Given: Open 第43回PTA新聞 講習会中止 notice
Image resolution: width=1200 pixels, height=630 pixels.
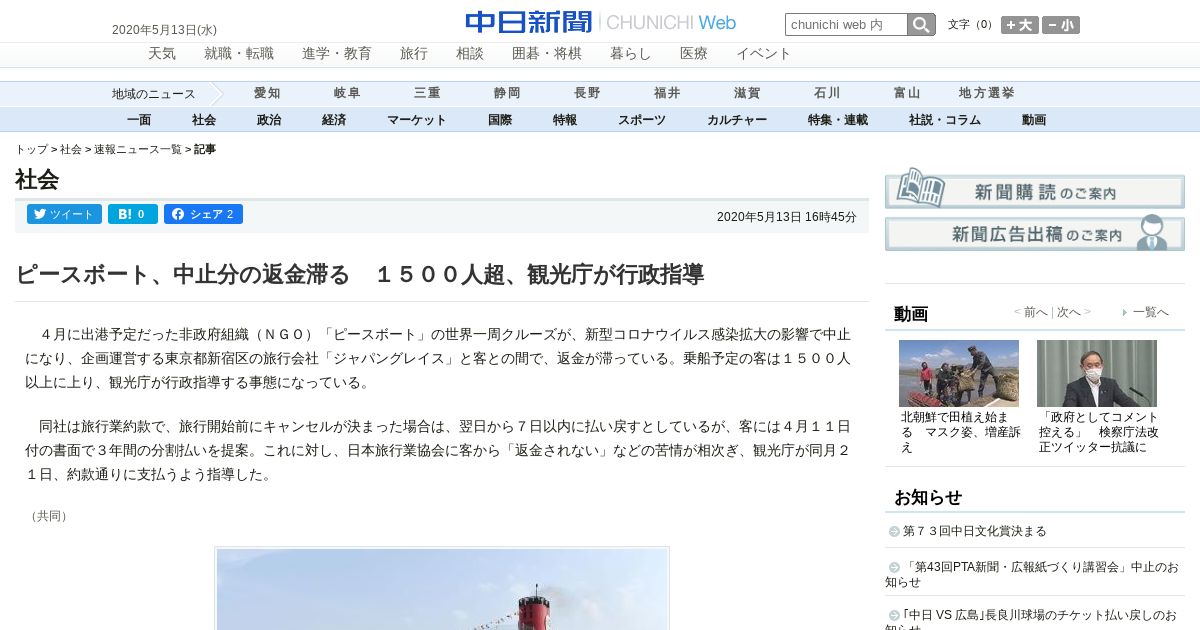Looking at the screenshot, I should click(x=1032, y=574).
